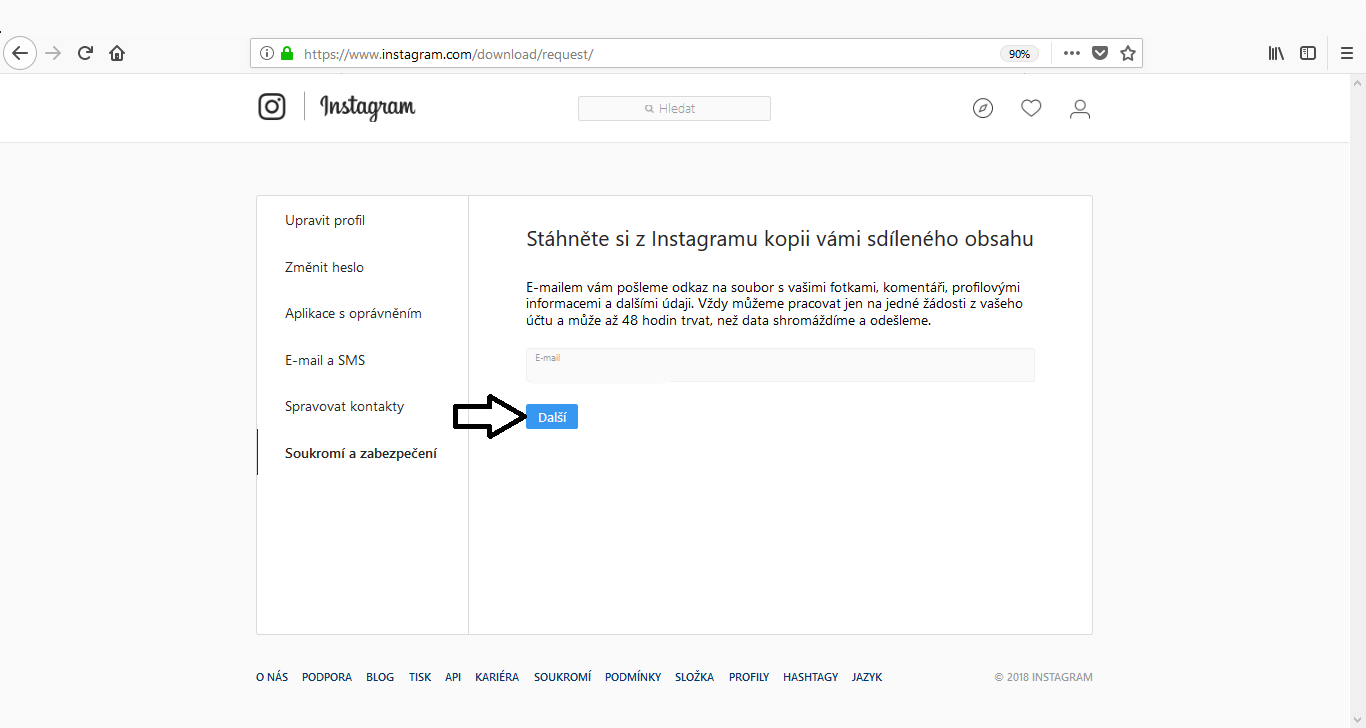1366x728 pixels.
Task: Open the PODMÍNKY footer link
Action: (x=633, y=677)
